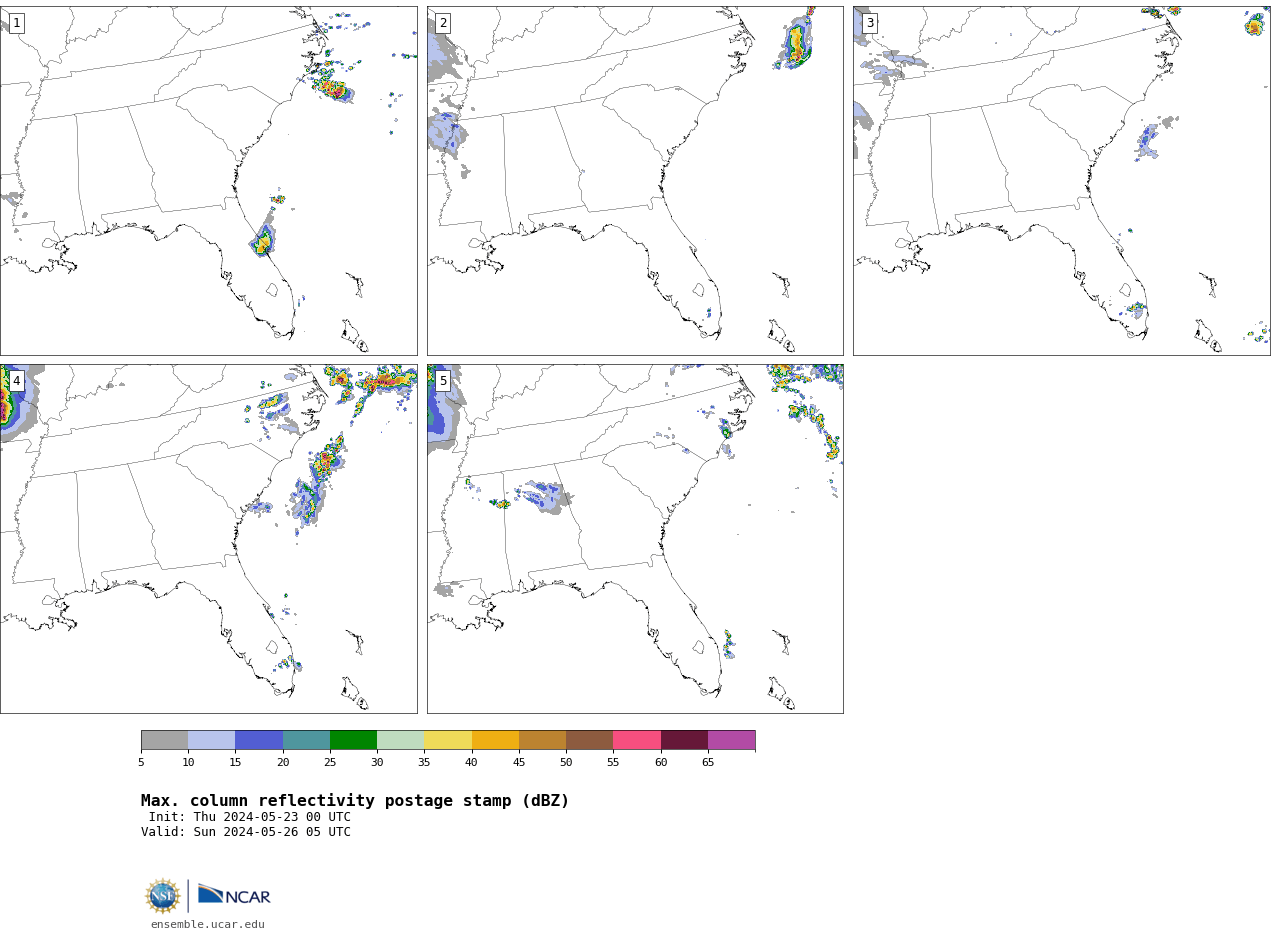
Task: Click the colorbar tick label '5'
Action: point(141,763)
